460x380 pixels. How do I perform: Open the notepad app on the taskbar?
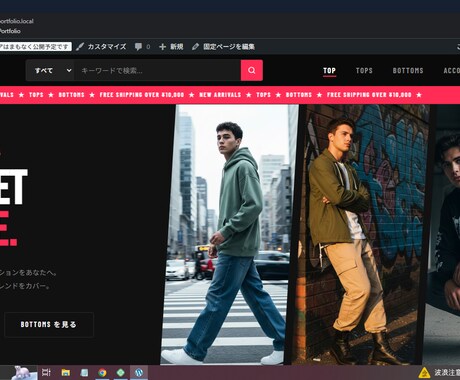point(84,373)
